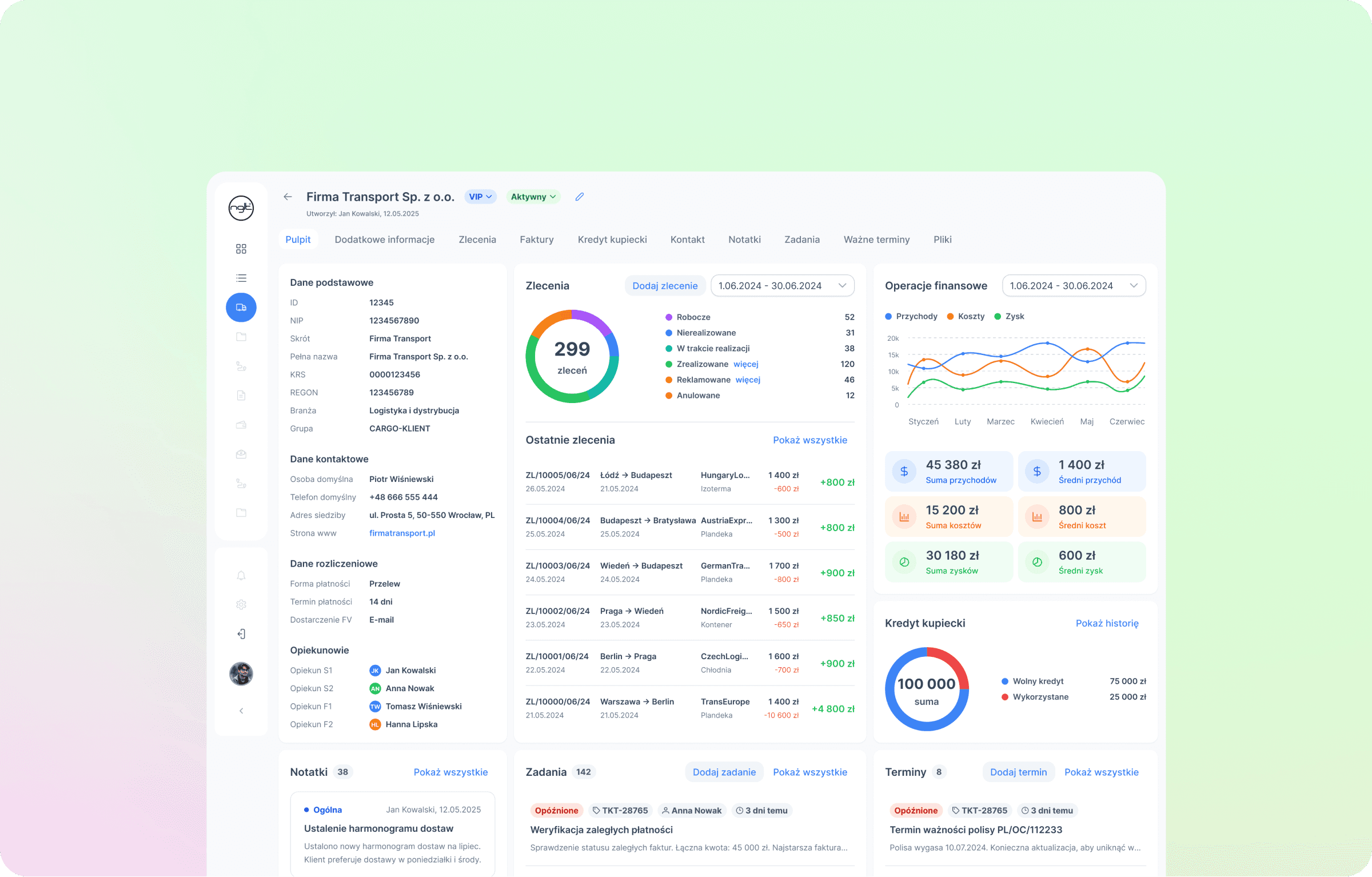Click the logout icon in sidebar
Screen dimensions: 1372x877
point(241,634)
